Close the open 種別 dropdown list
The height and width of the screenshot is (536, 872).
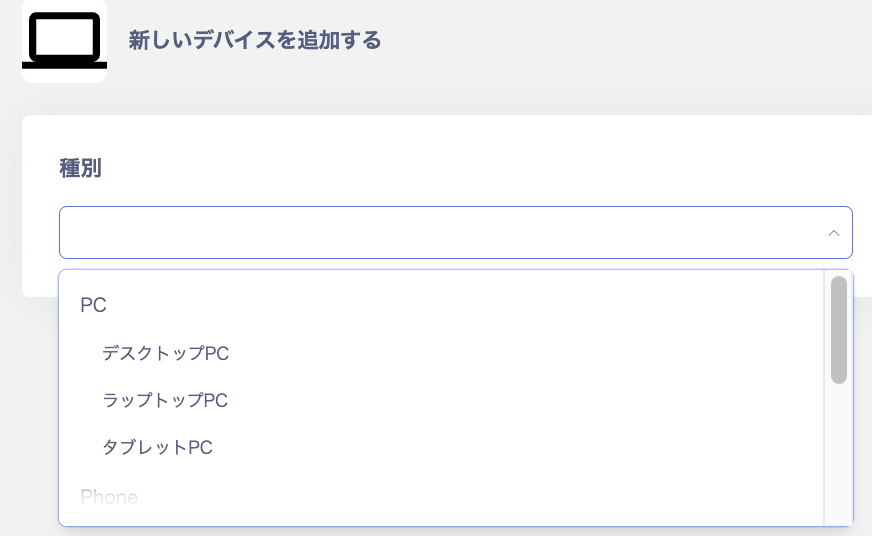click(x=833, y=233)
